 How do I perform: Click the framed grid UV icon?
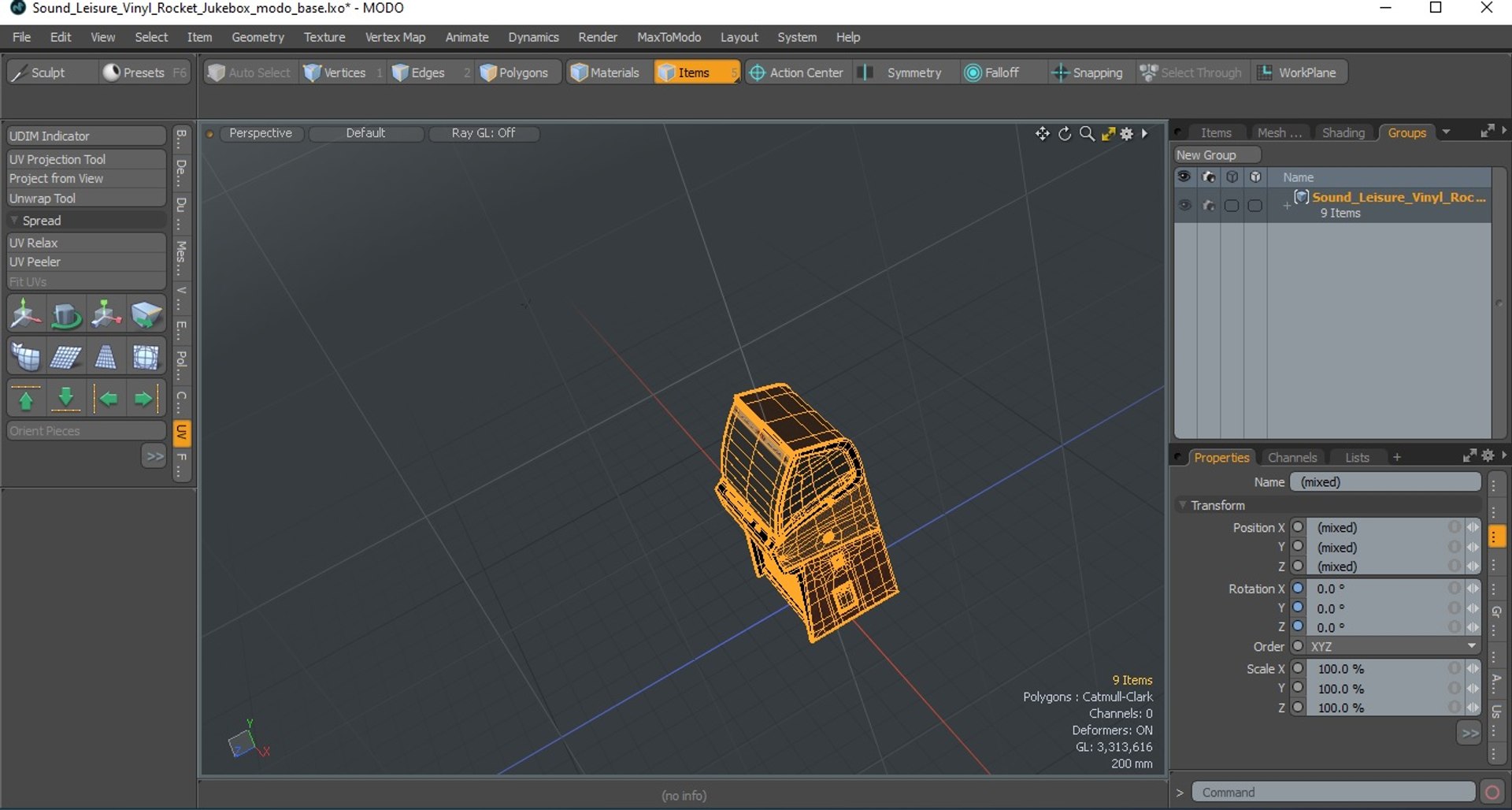(146, 358)
